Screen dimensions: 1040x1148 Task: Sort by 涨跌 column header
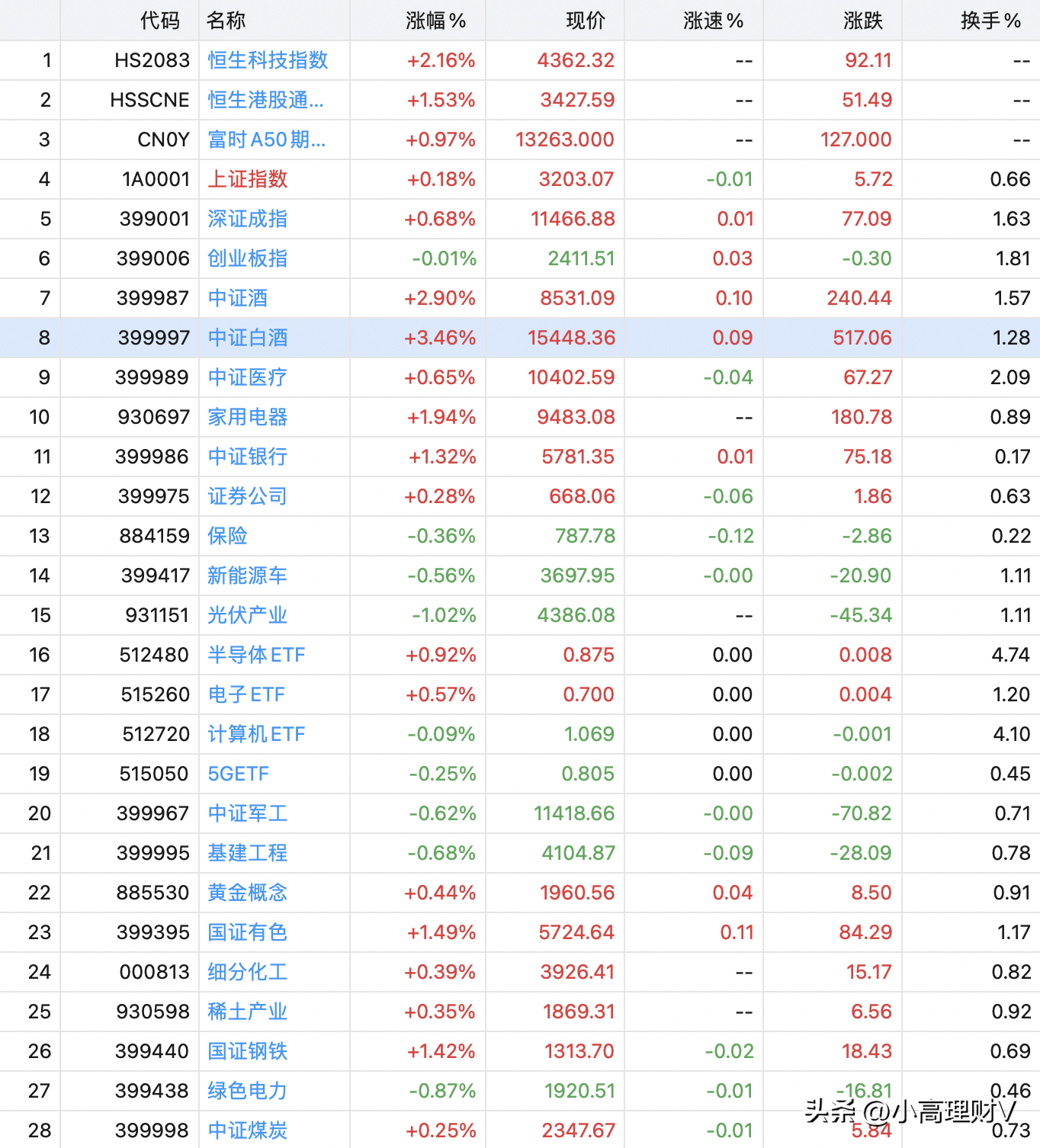pos(863,21)
